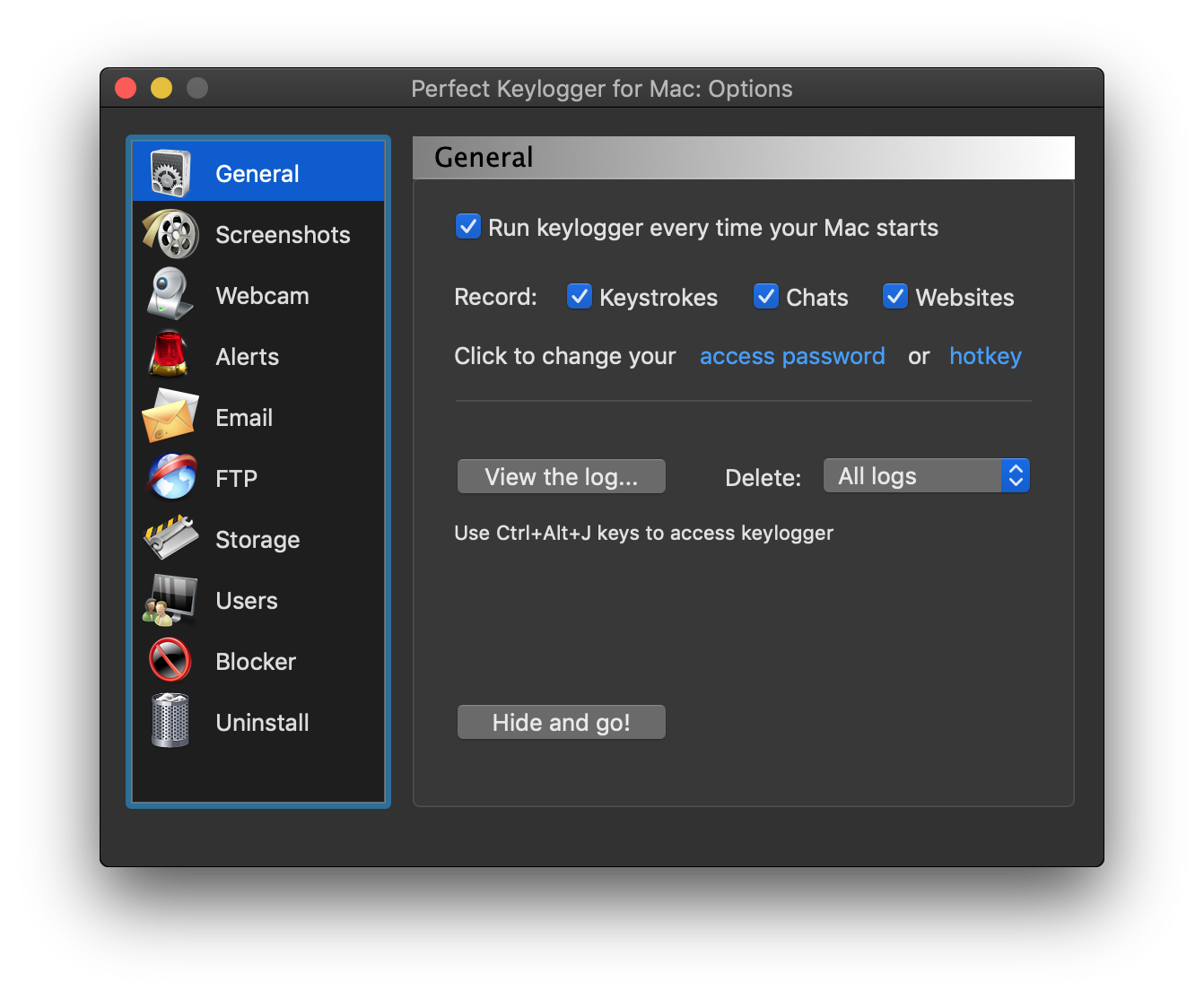Click the General gear icon
Viewport: 1204px width, 999px height.
click(170, 171)
